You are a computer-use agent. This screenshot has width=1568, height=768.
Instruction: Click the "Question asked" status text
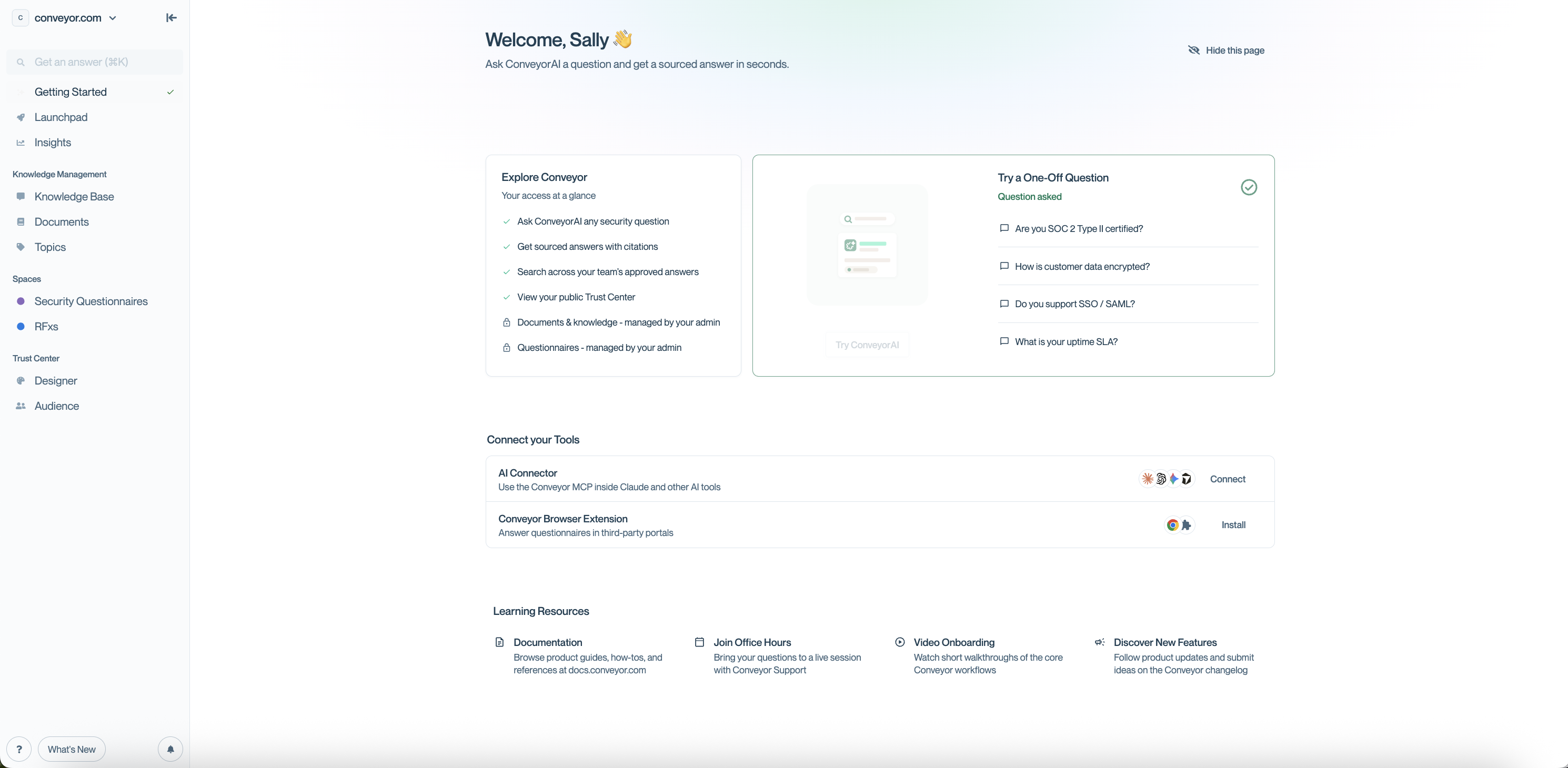(x=1029, y=197)
